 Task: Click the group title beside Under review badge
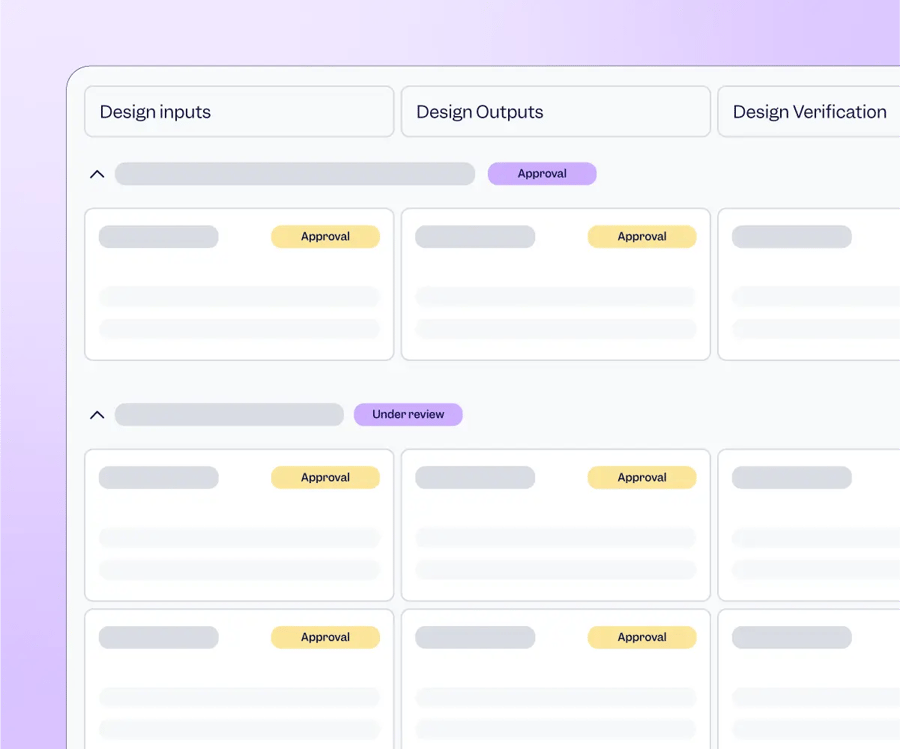[x=229, y=415]
